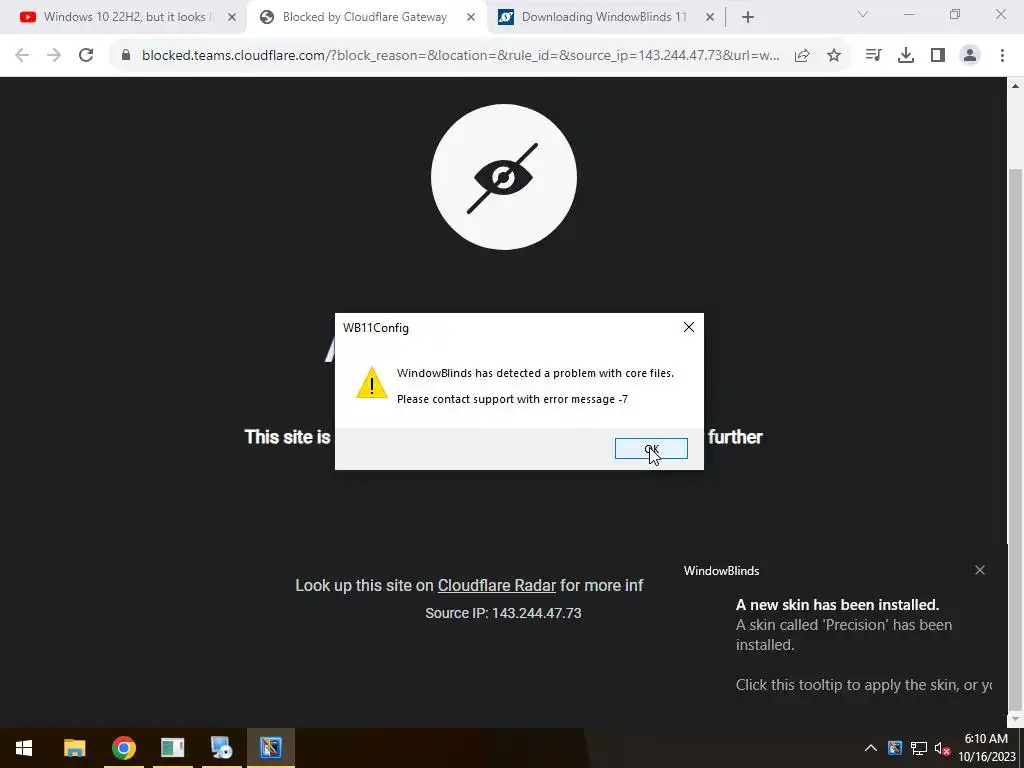Reload the current page

(x=86, y=56)
